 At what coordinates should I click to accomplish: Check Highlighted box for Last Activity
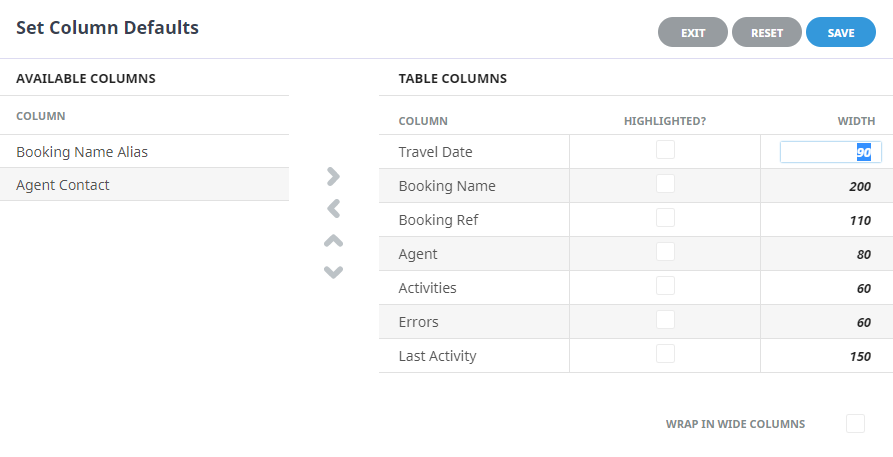point(665,354)
